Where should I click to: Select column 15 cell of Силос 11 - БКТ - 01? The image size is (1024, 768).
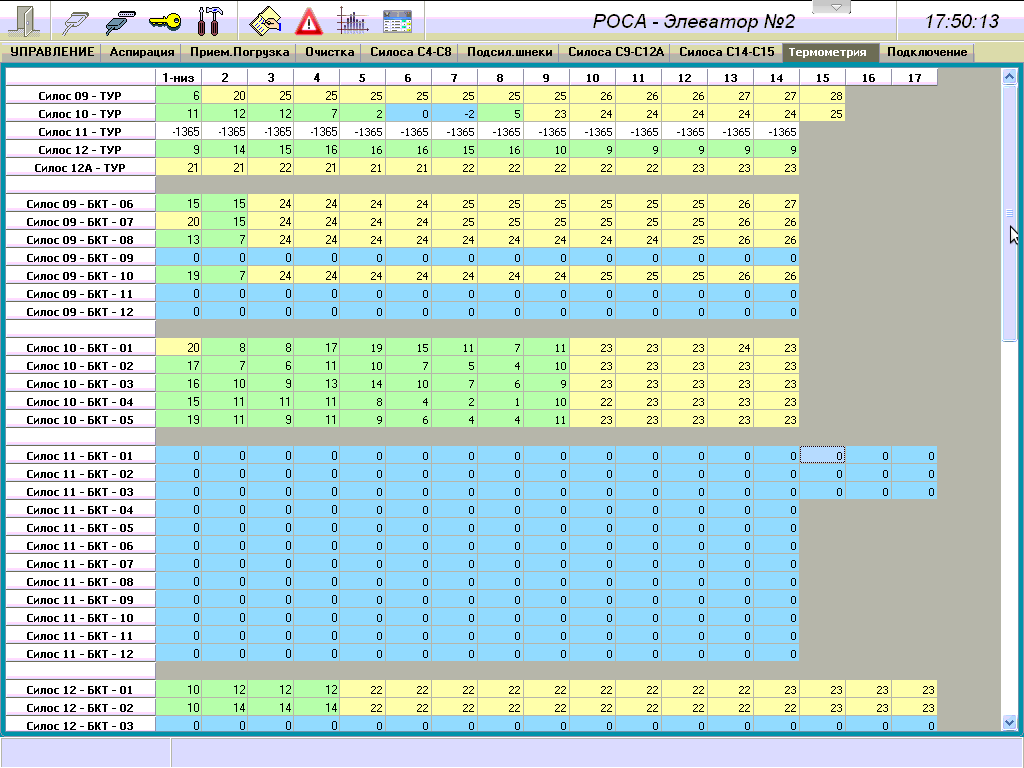coord(822,456)
